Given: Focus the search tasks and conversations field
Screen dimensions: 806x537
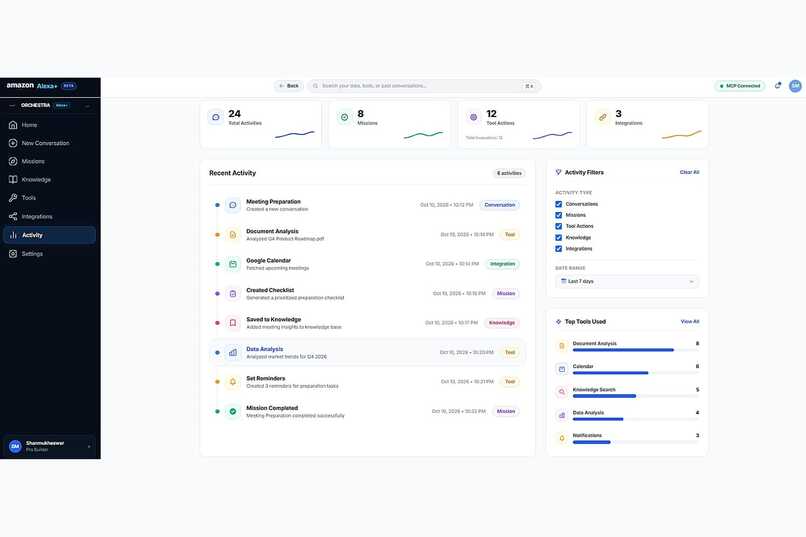Looking at the screenshot, I should click(424, 86).
